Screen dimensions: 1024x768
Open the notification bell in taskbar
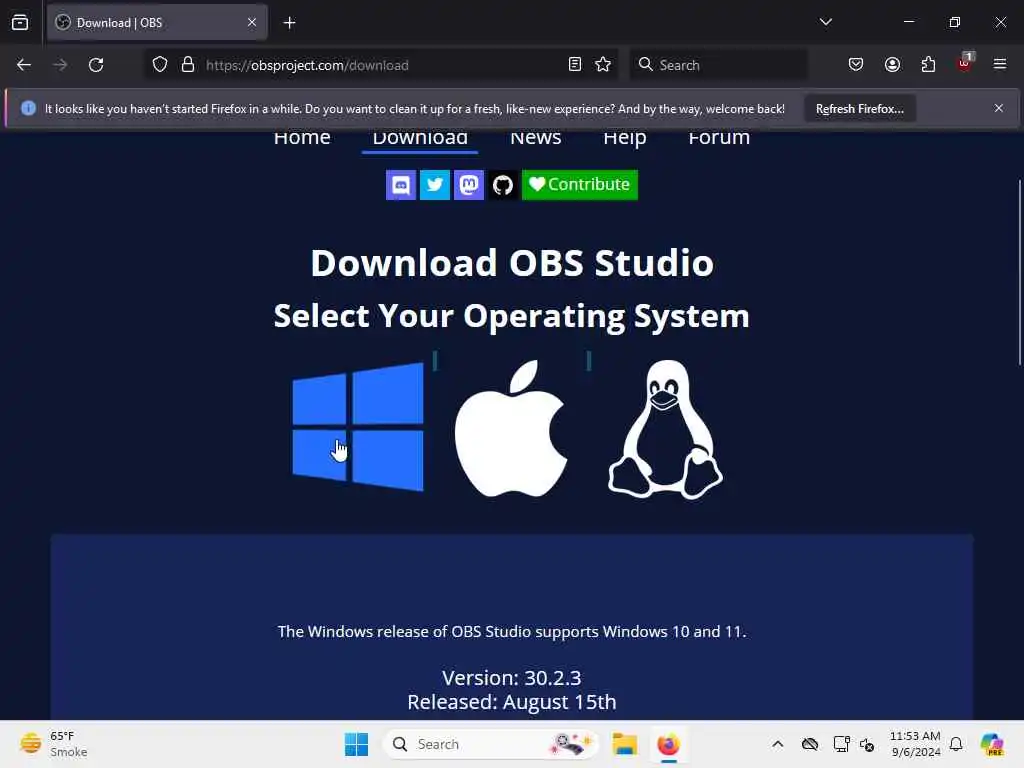coord(956,744)
